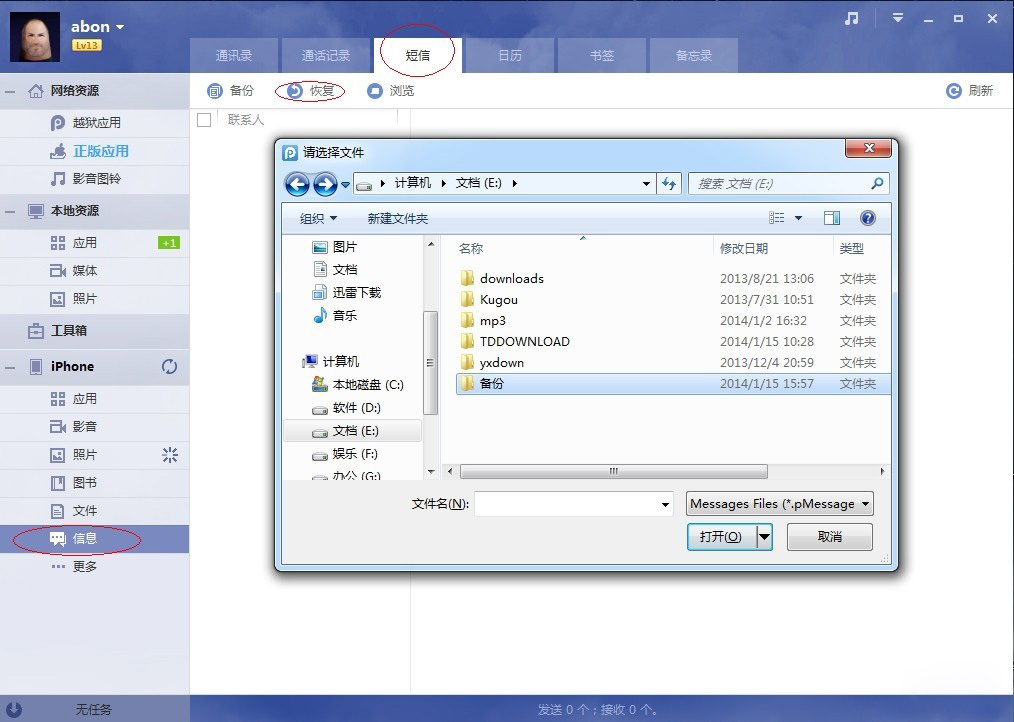Open the abon user account dropdown
This screenshot has height=722, width=1014.
120,27
